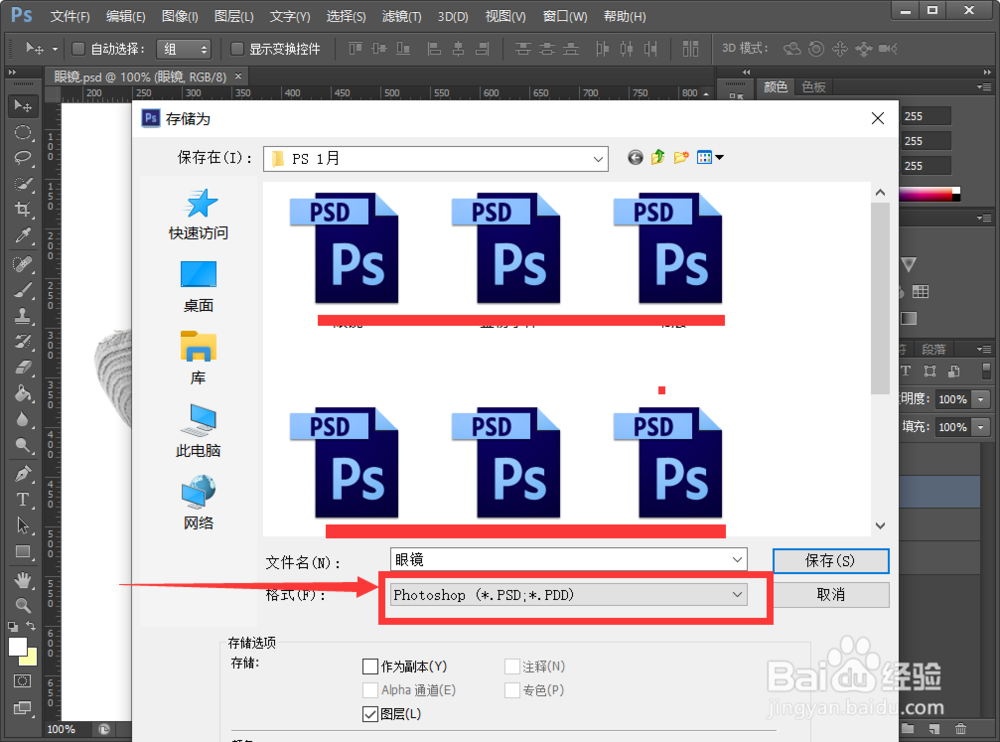The width and height of the screenshot is (1000, 742).
Task: Select the Hand tool
Action: pos(23,580)
